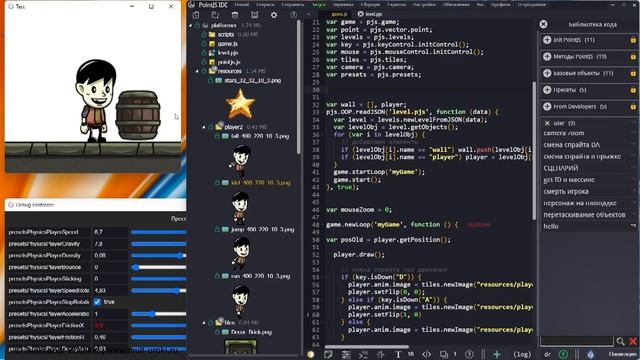Open the scripts folder in file tree

226,35
